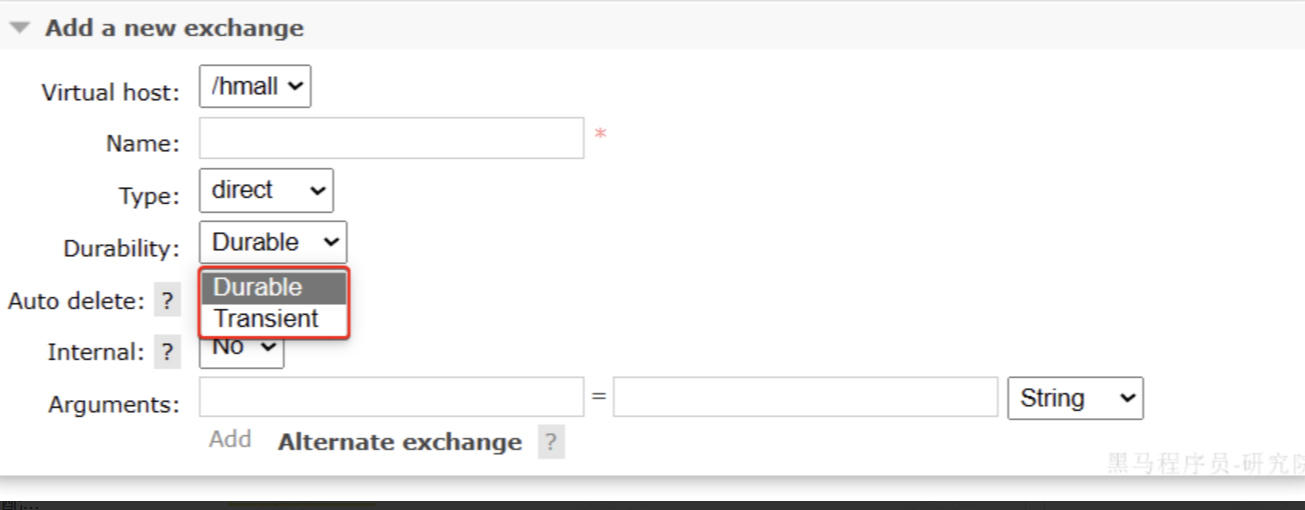Focus the exchange Name input field
This screenshot has width=1305, height=510.
pyautogui.click(x=391, y=138)
